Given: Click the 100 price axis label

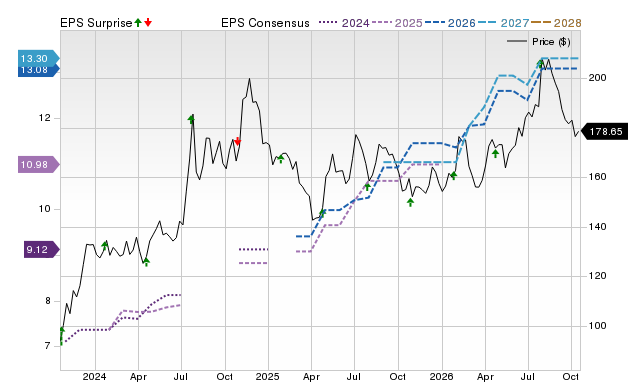Looking at the screenshot, I should coord(597,326).
